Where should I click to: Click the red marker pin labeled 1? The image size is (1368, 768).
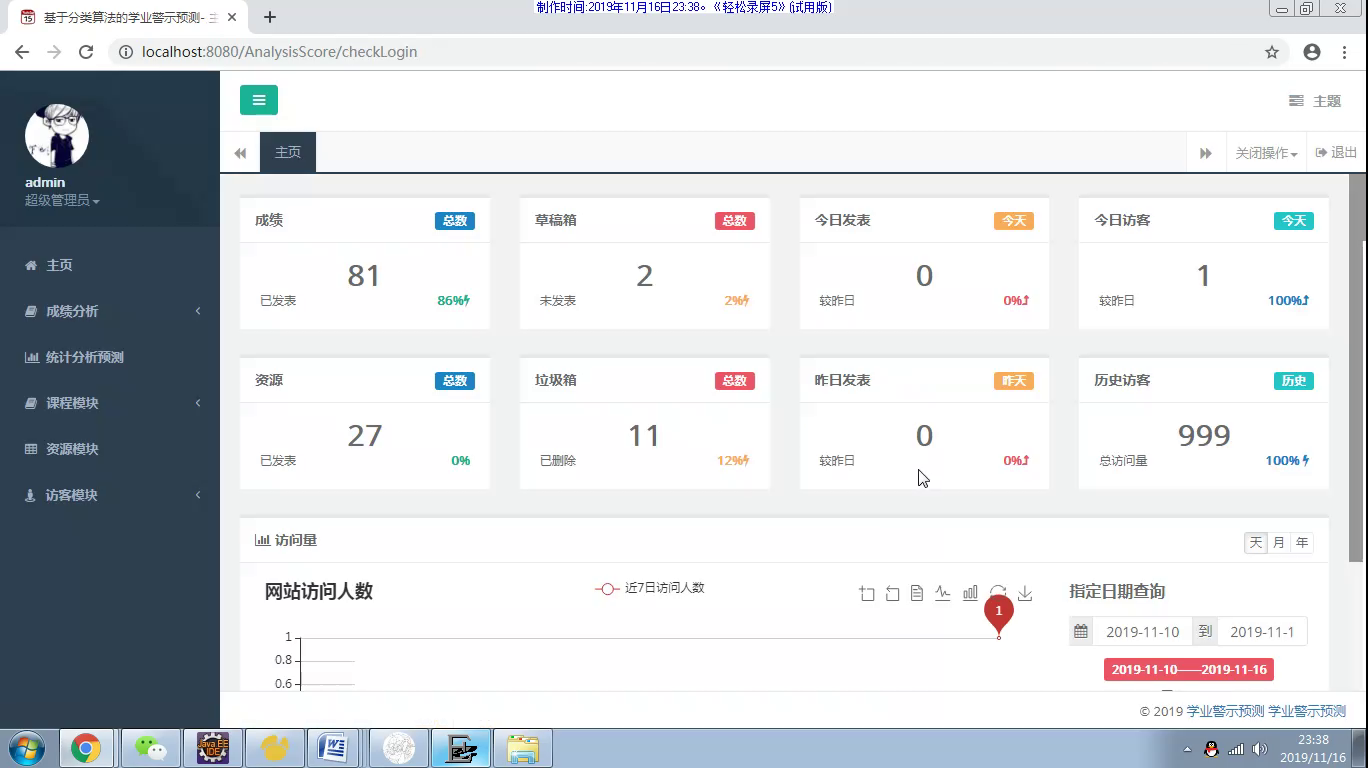[x=998, y=613]
